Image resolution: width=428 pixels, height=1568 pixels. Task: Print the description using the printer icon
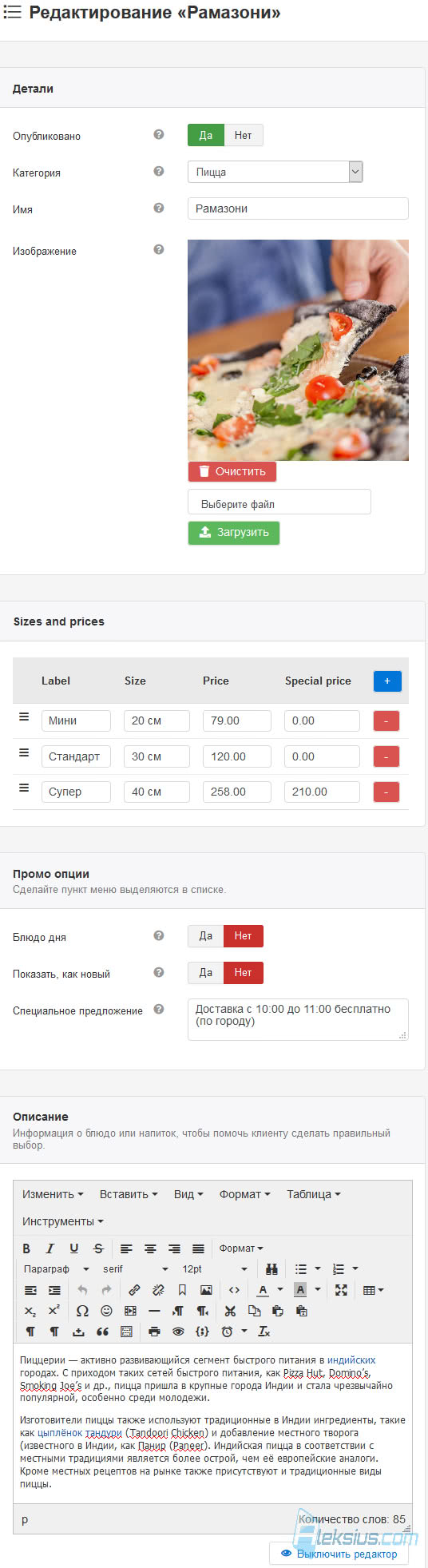154,1331
